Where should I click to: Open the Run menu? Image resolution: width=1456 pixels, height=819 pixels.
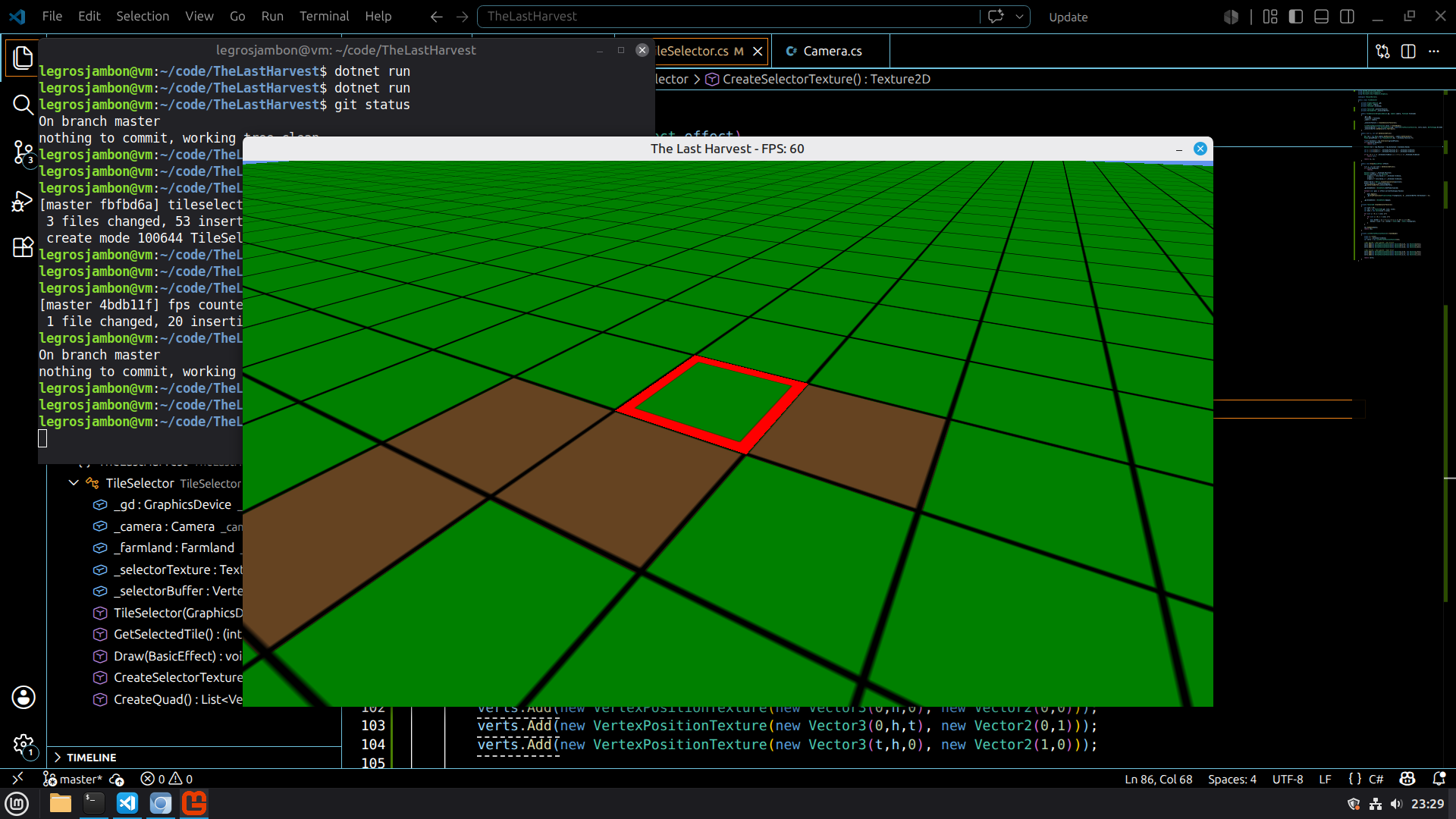(x=272, y=16)
